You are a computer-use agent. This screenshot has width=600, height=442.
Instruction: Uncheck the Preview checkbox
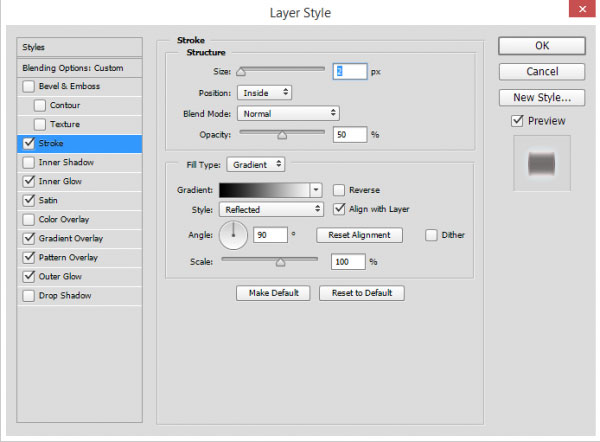pos(517,121)
